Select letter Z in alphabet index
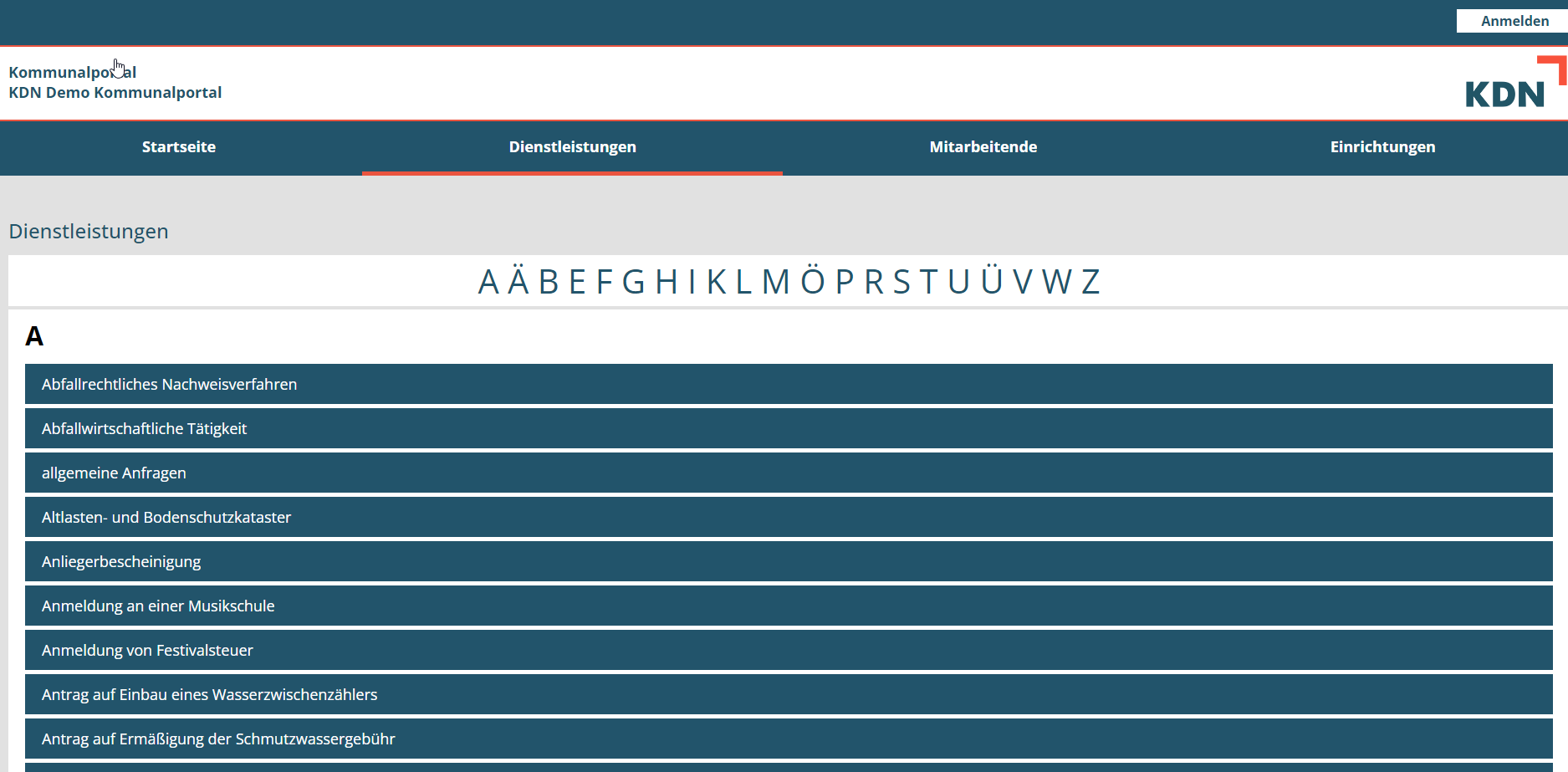This screenshot has width=1568, height=772. click(x=1090, y=282)
